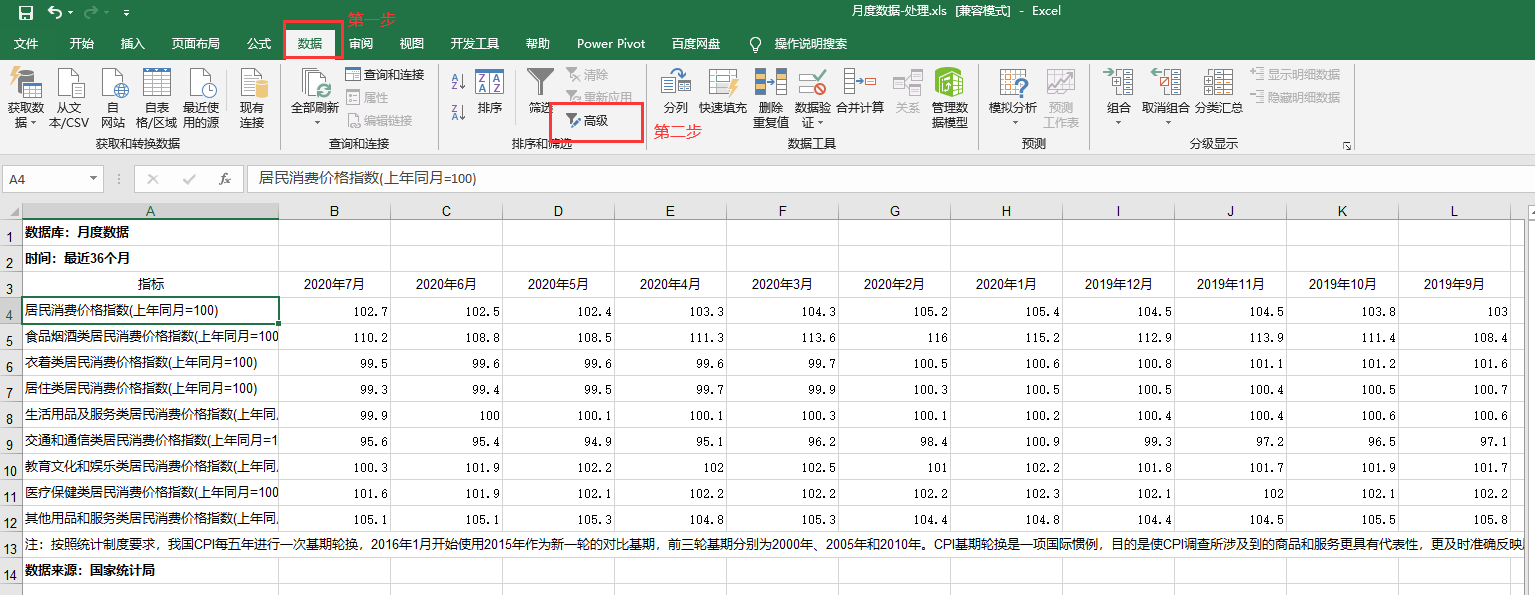Open the Name Box dropdown arrow
This screenshot has height=595, width=1535.
coord(94,179)
